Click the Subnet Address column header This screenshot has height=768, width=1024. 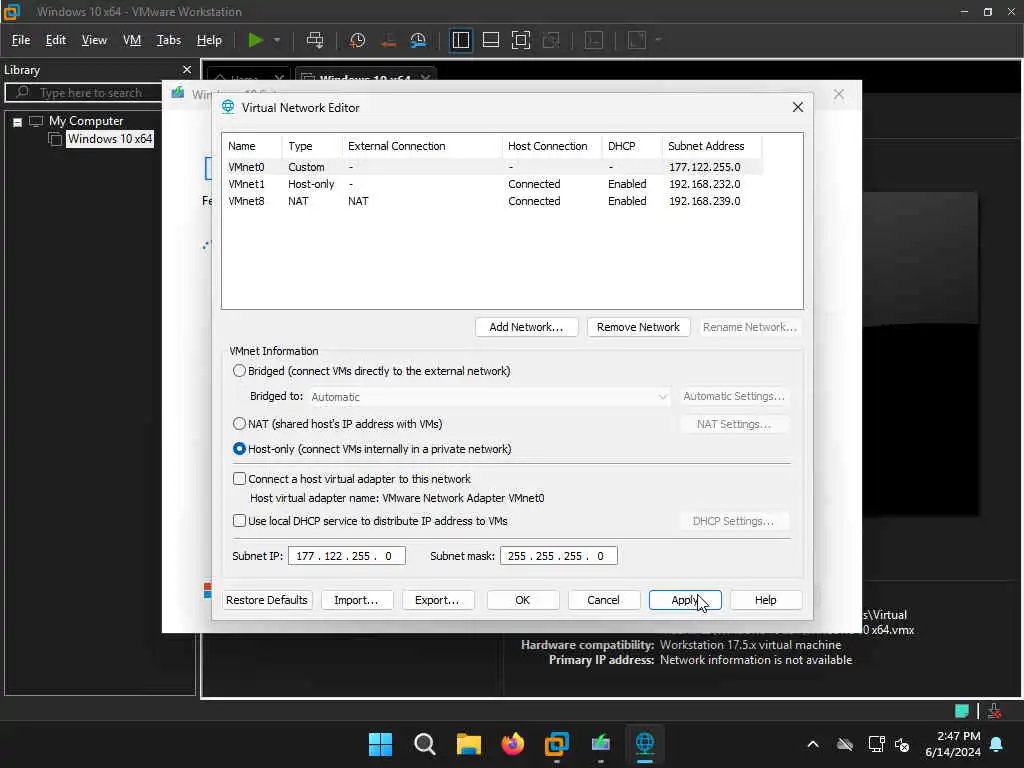[711, 146]
